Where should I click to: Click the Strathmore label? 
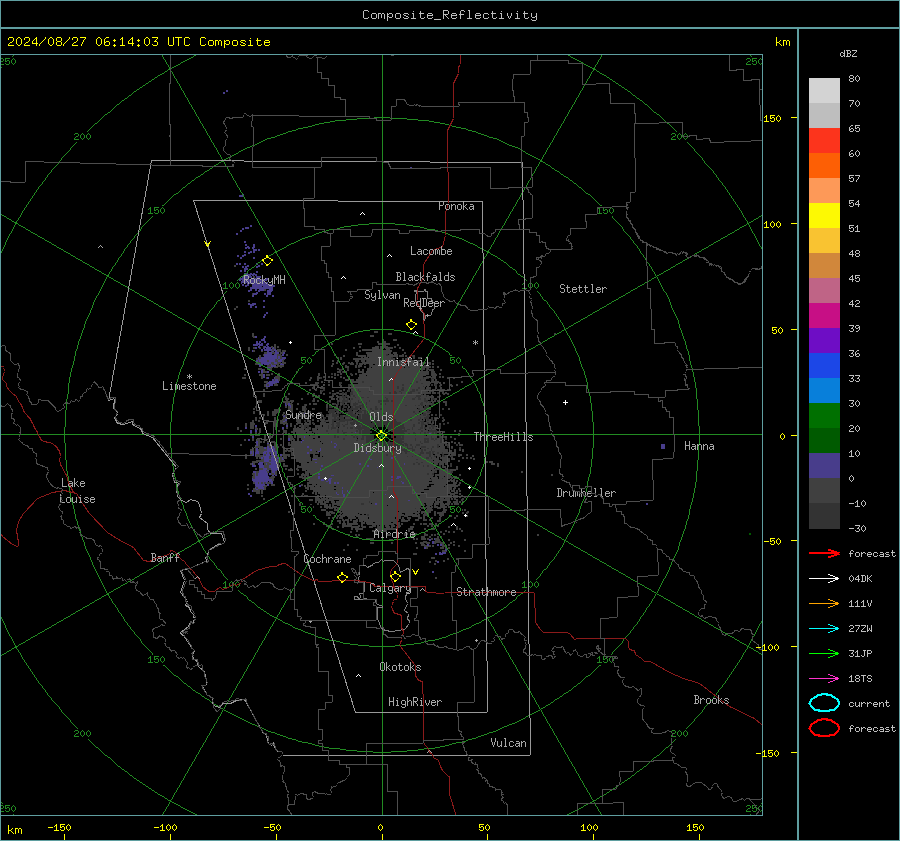click(x=486, y=592)
